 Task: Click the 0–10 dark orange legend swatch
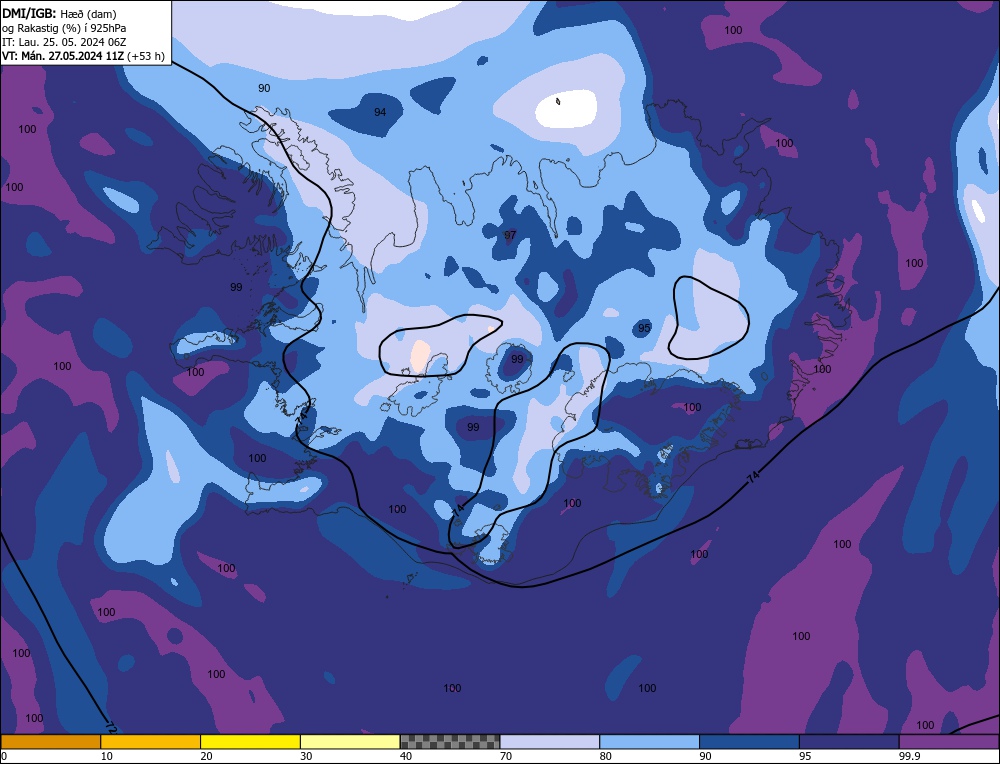tap(50, 742)
